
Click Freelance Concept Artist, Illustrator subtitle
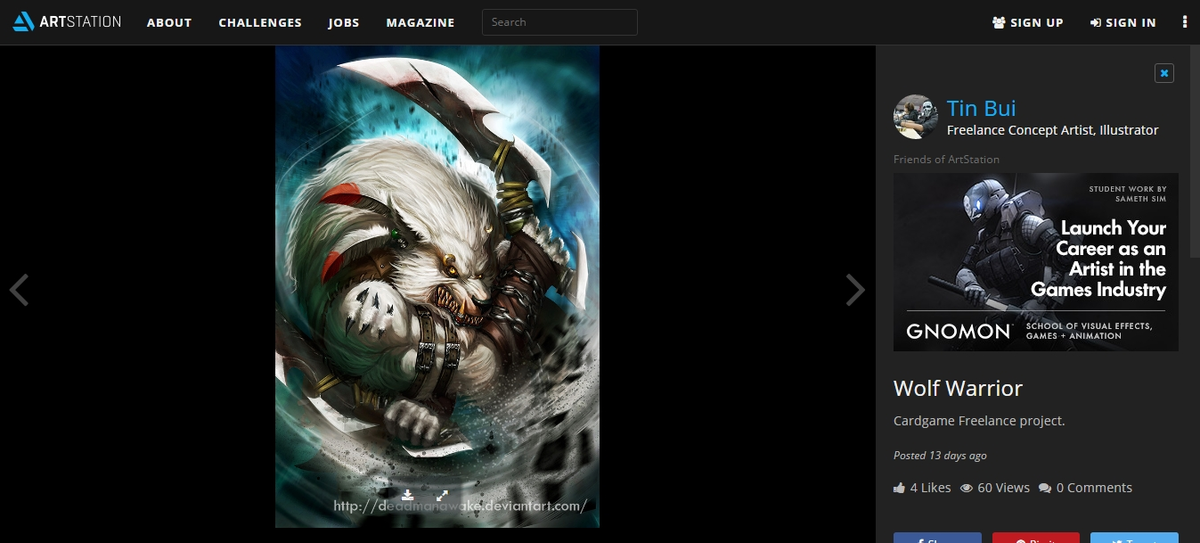pos(1053,130)
